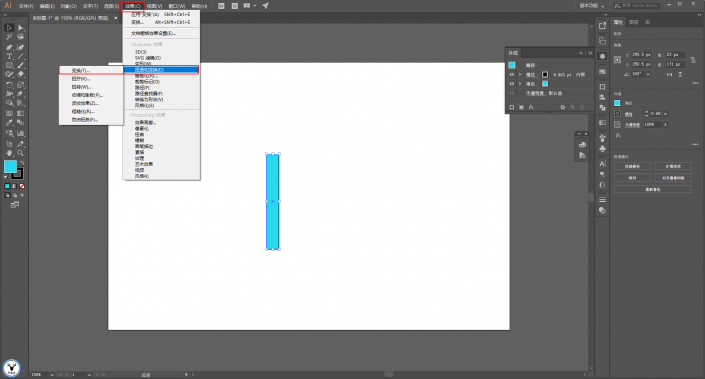Toggle constrain width and height proportions link
The width and height of the screenshot is (705, 379).
[693, 59]
